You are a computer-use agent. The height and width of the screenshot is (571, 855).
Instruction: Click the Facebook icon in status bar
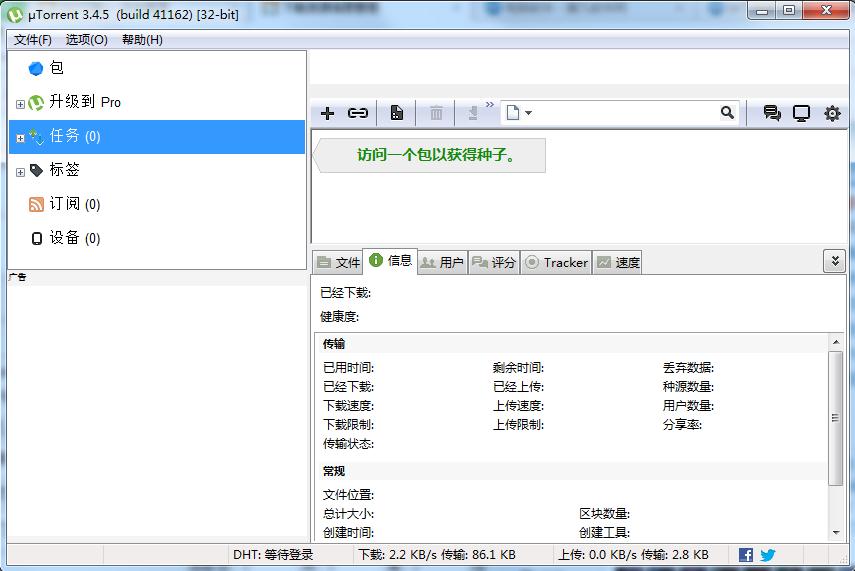point(746,555)
